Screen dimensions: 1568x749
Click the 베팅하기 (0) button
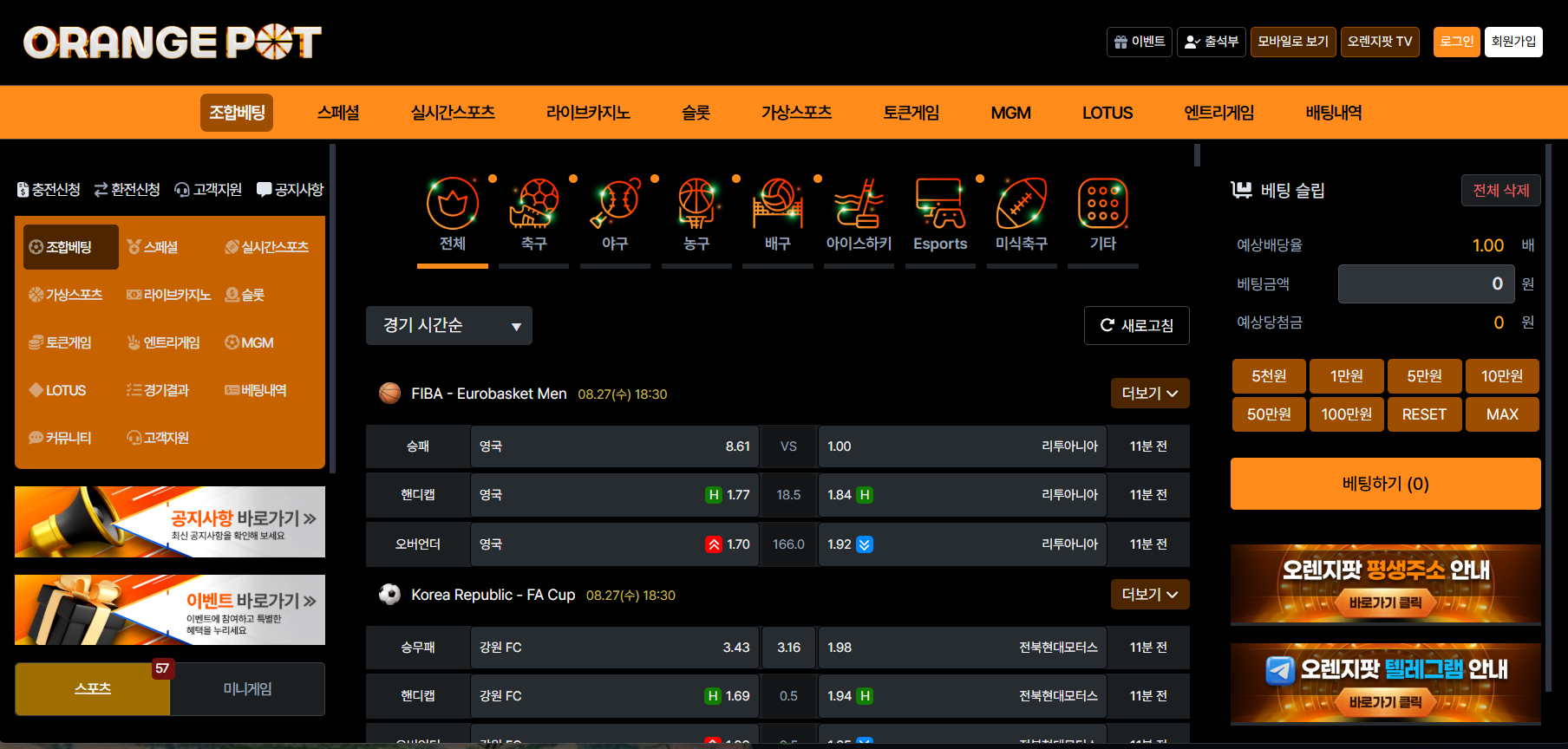pyautogui.click(x=1385, y=484)
